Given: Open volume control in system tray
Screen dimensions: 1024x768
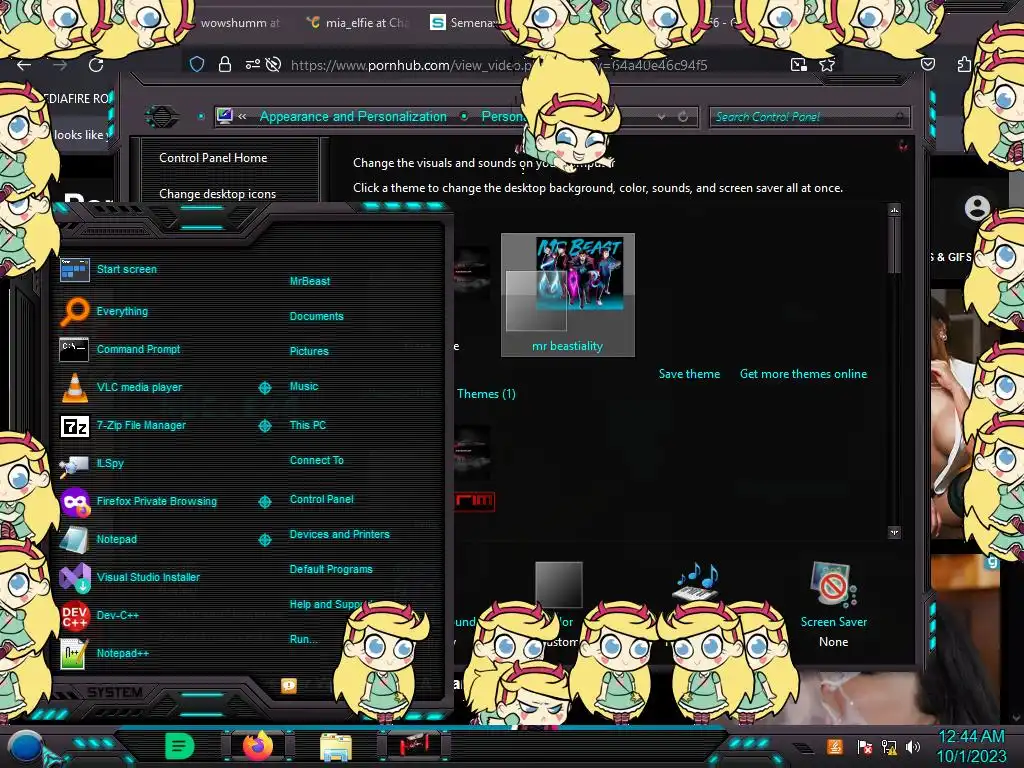Looking at the screenshot, I should click(x=913, y=746).
